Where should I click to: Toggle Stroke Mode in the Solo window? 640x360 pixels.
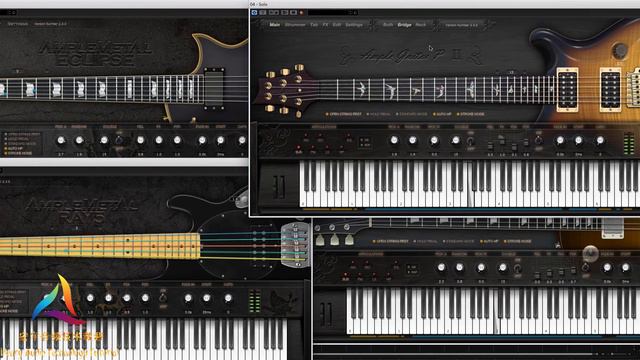[x=470, y=114]
